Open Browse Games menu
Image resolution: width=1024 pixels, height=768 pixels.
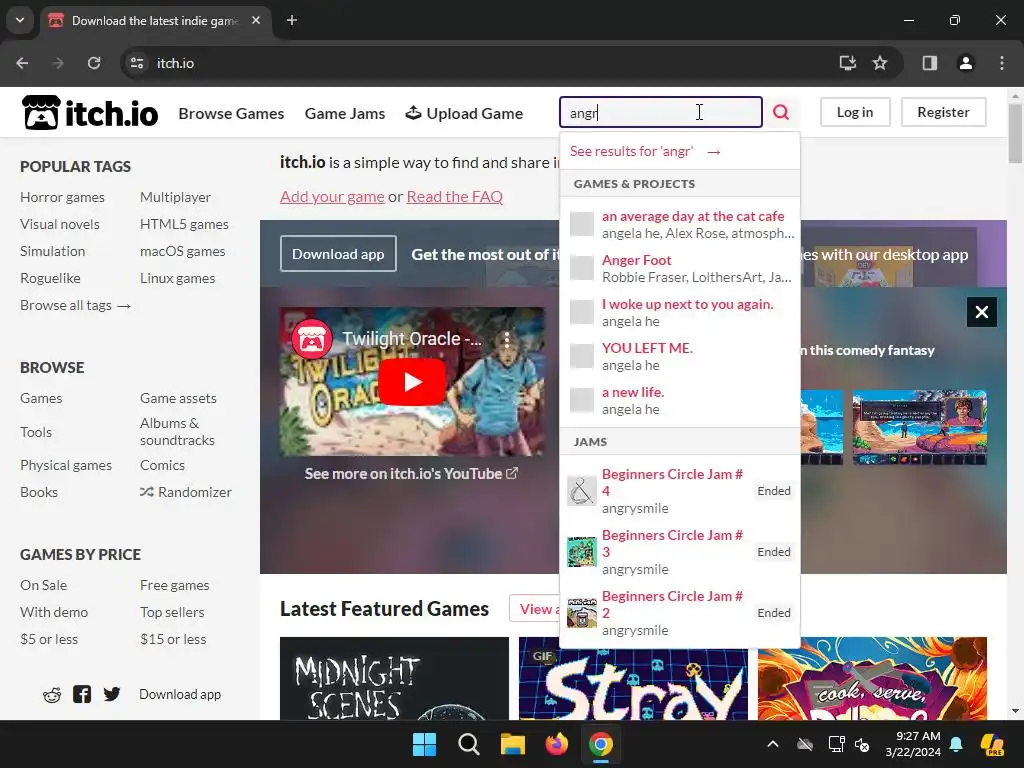[231, 114]
